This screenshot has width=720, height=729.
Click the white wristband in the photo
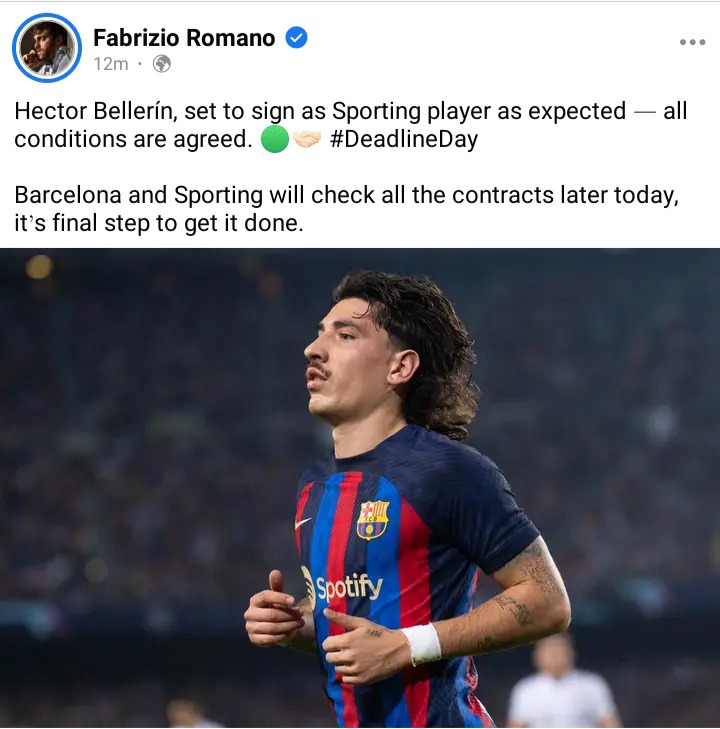tap(421, 643)
